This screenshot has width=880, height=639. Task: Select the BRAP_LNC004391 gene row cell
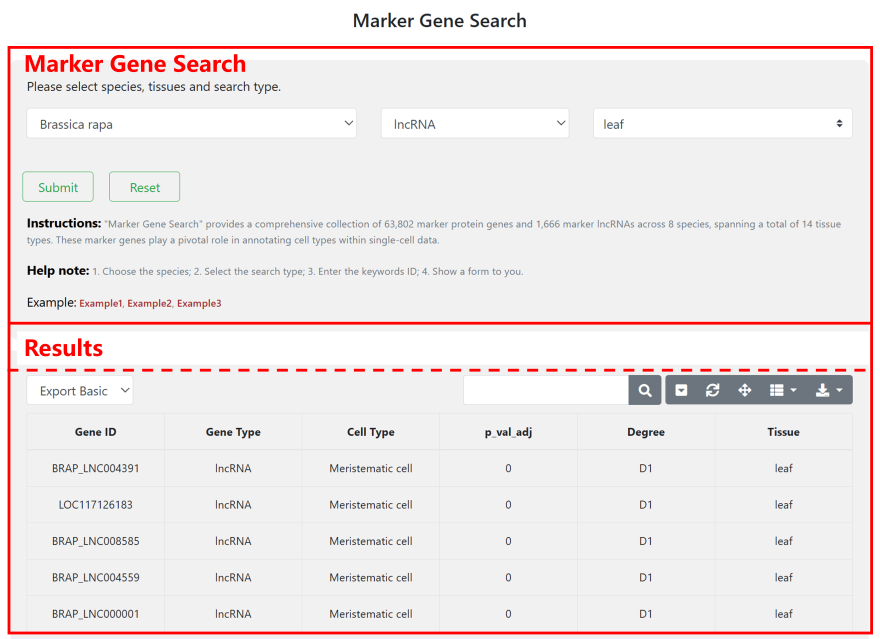pos(96,468)
